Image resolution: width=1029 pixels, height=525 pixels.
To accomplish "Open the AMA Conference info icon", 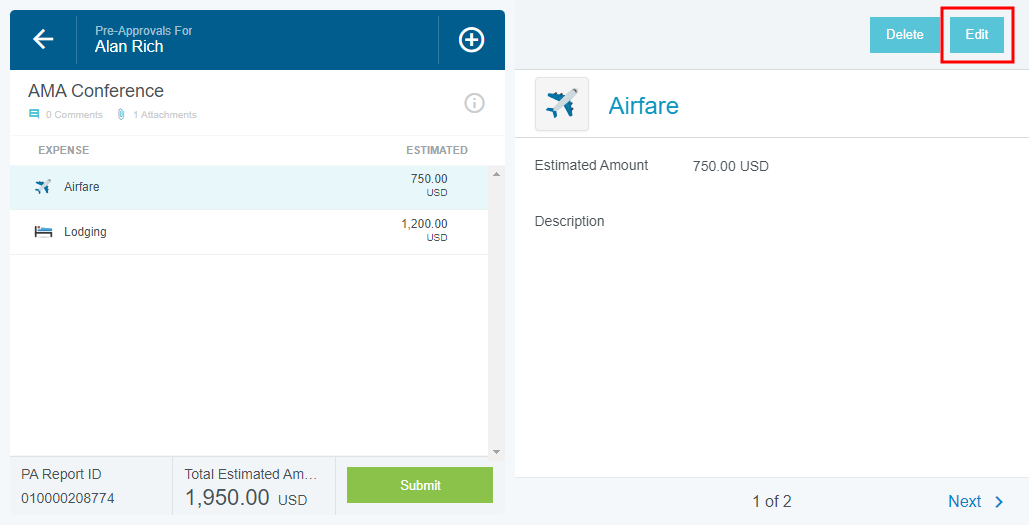I will coord(475,103).
